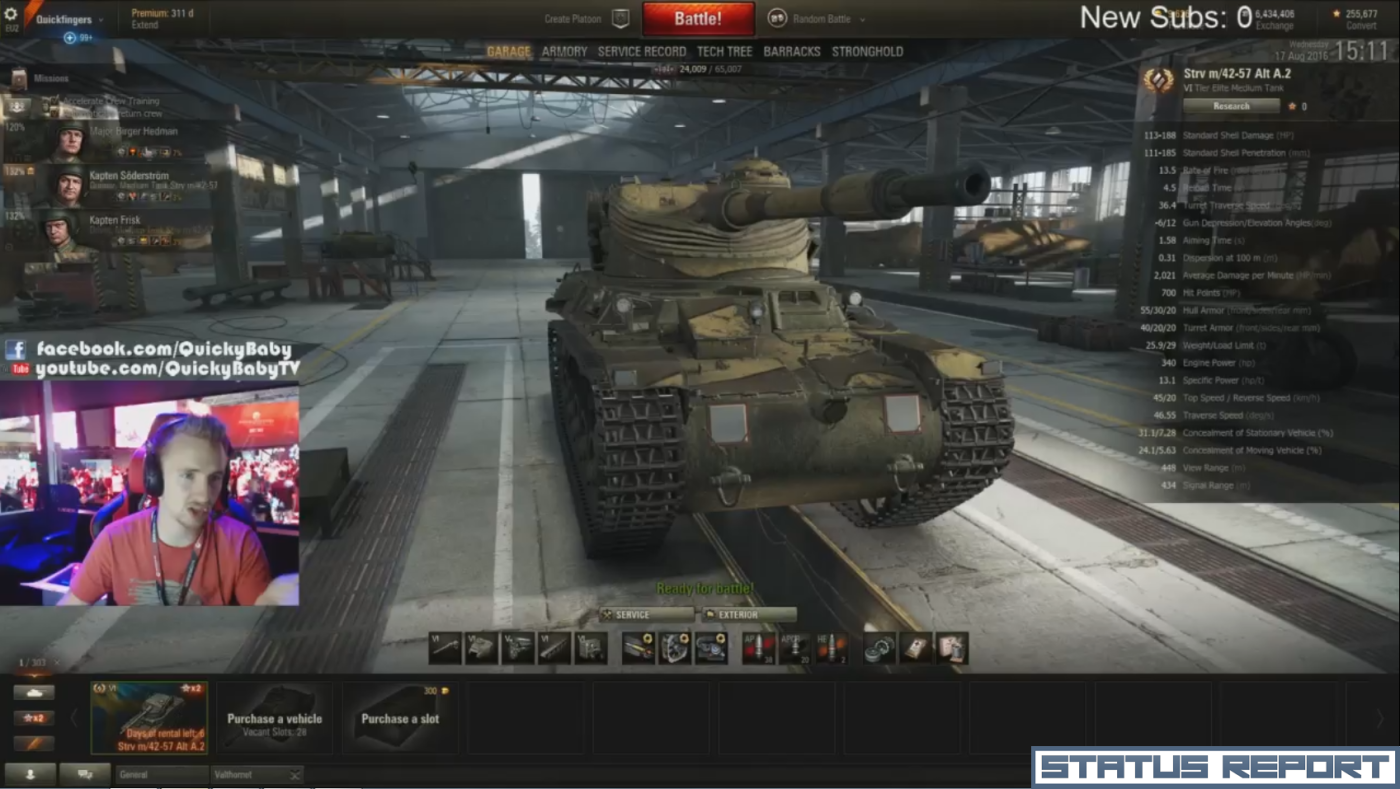Select the Purchase a vehicle slot
Image resolution: width=1400 pixels, height=789 pixels.
coord(274,719)
